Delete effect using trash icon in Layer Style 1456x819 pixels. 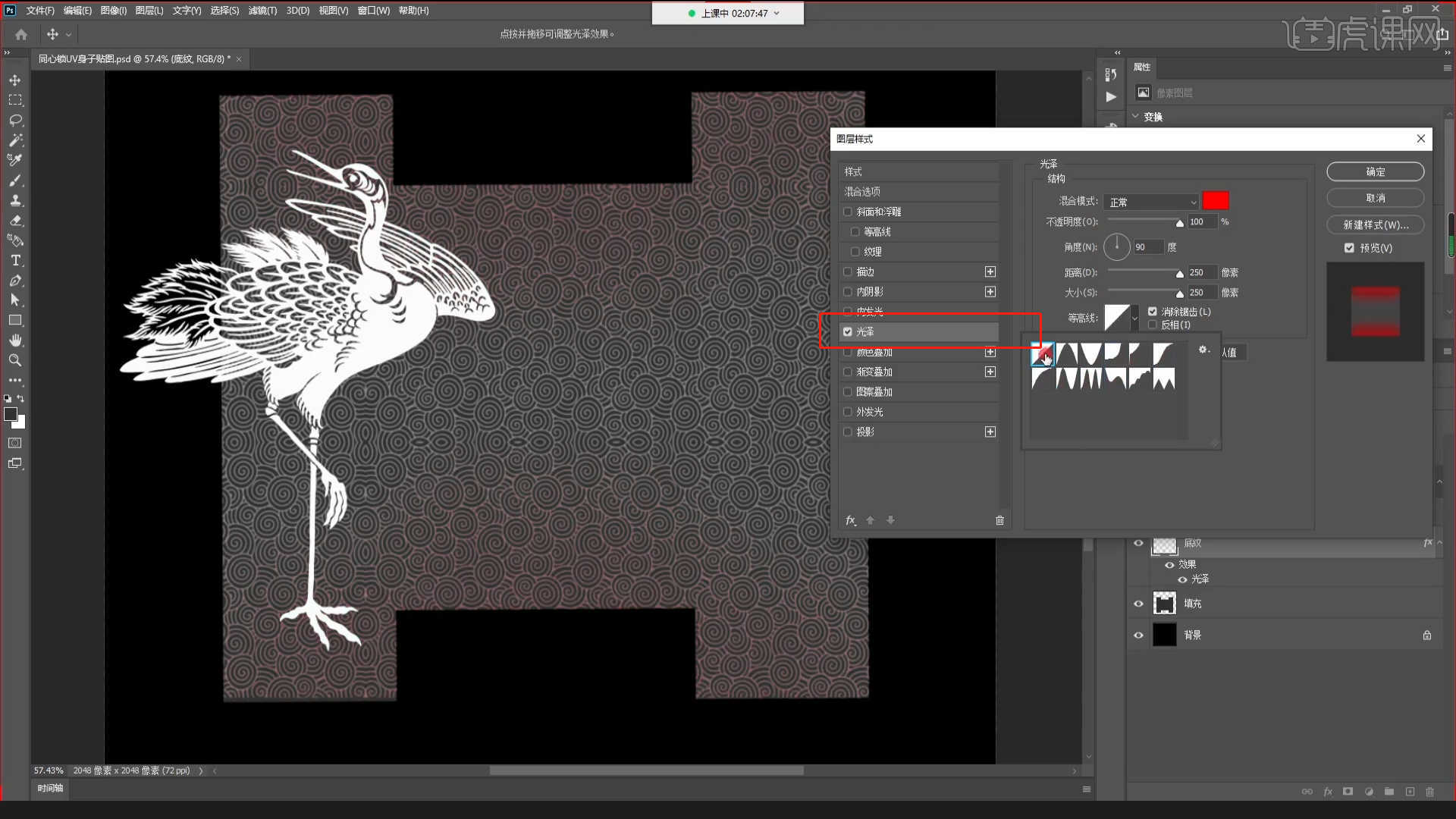pos(999,520)
